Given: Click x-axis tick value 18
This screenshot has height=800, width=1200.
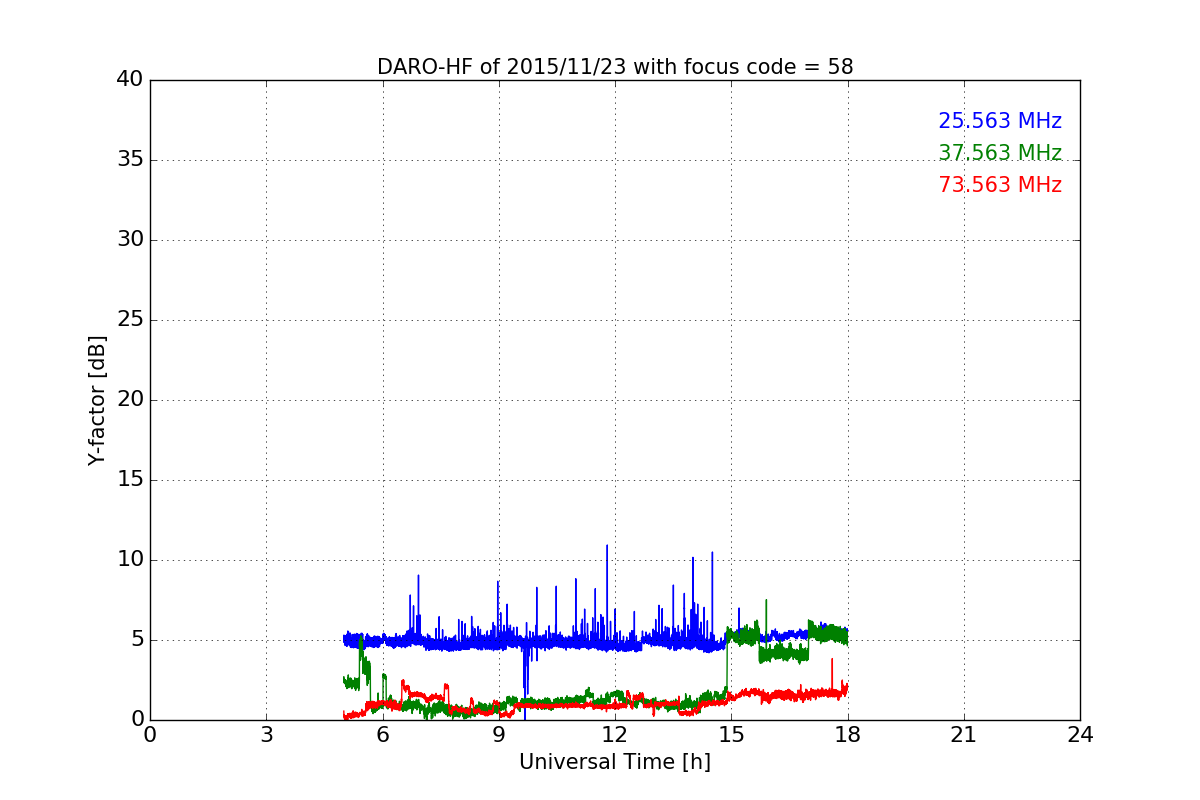Looking at the screenshot, I should (x=848, y=734).
